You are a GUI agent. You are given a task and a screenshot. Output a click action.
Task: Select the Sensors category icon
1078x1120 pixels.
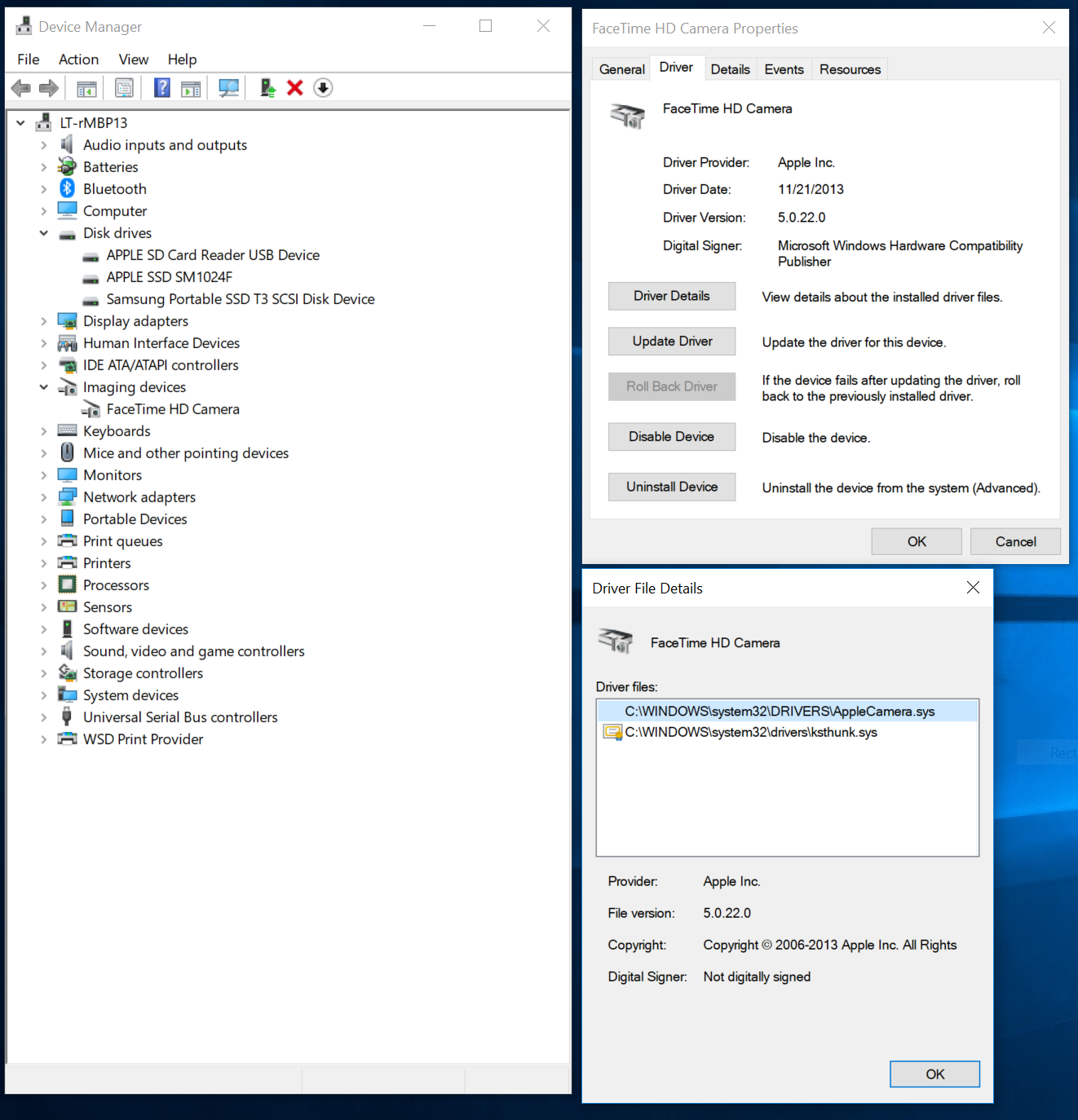click(x=67, y=606)
